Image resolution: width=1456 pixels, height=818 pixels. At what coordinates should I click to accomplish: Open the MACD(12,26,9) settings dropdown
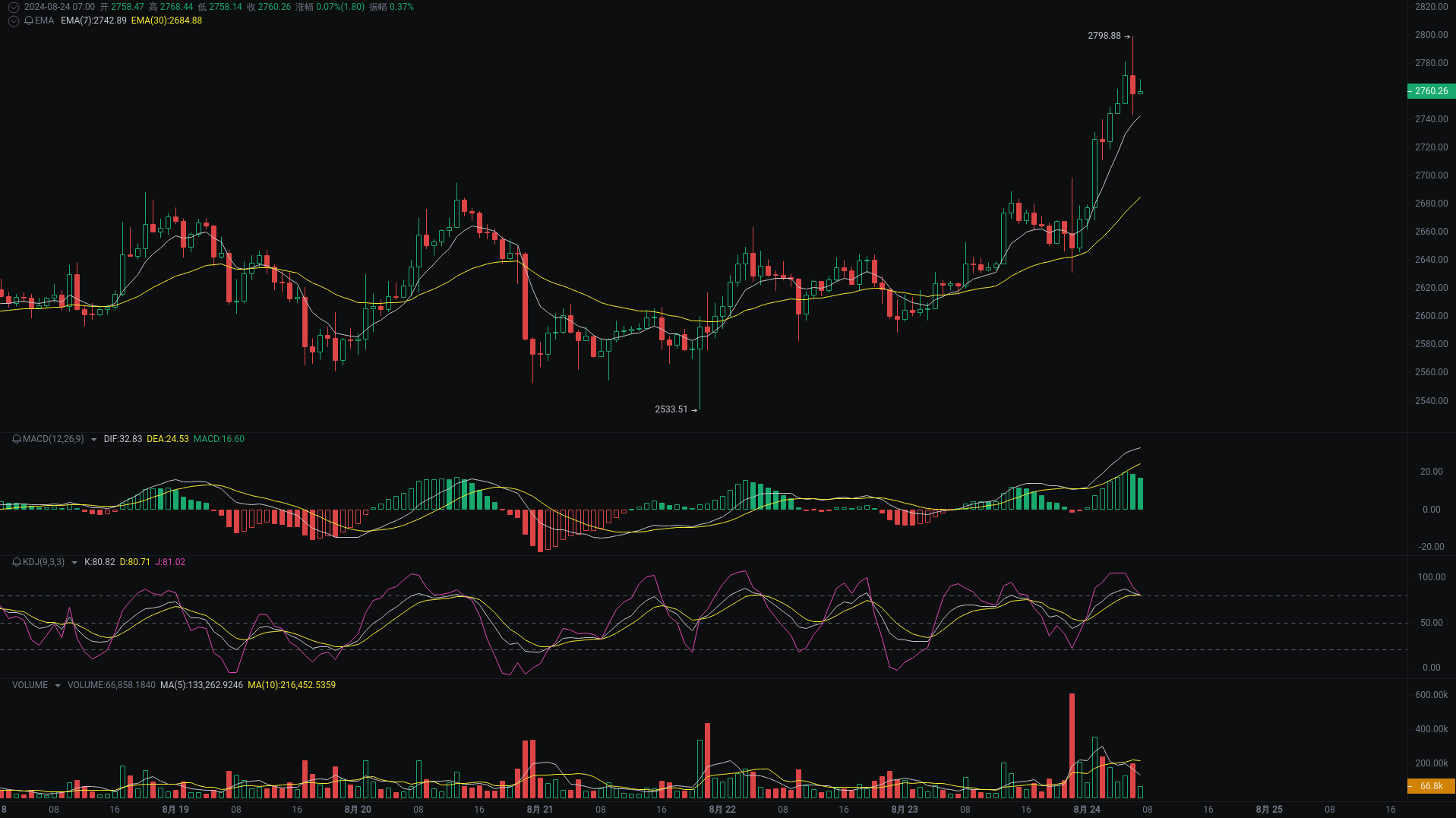93,439
